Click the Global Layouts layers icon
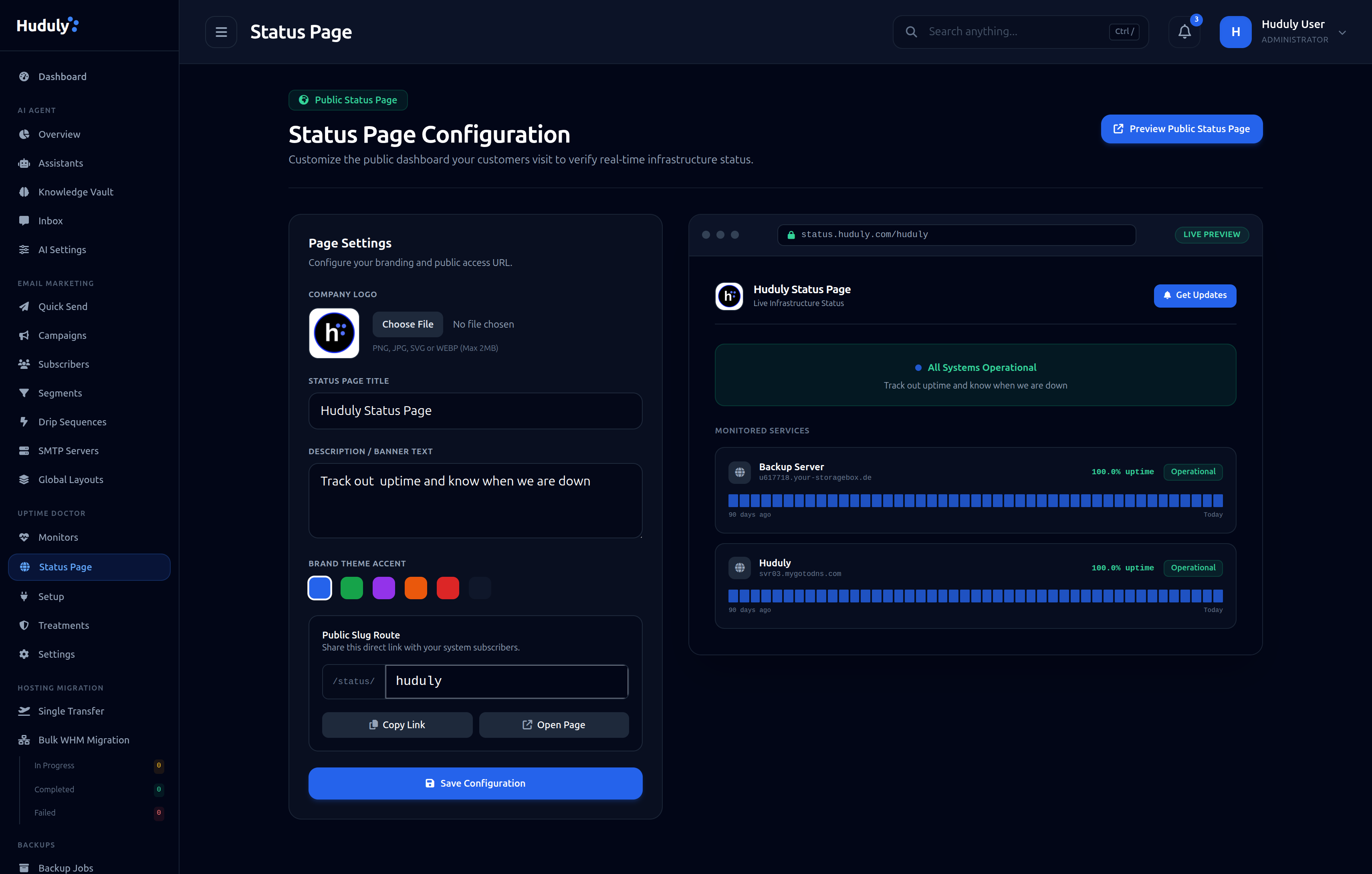1372x874 pixels. click(24, 479)
